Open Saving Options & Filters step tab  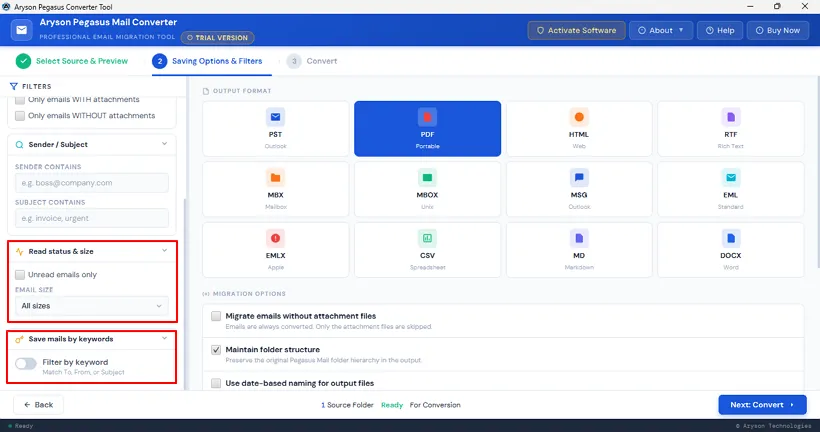click(208, 61)
